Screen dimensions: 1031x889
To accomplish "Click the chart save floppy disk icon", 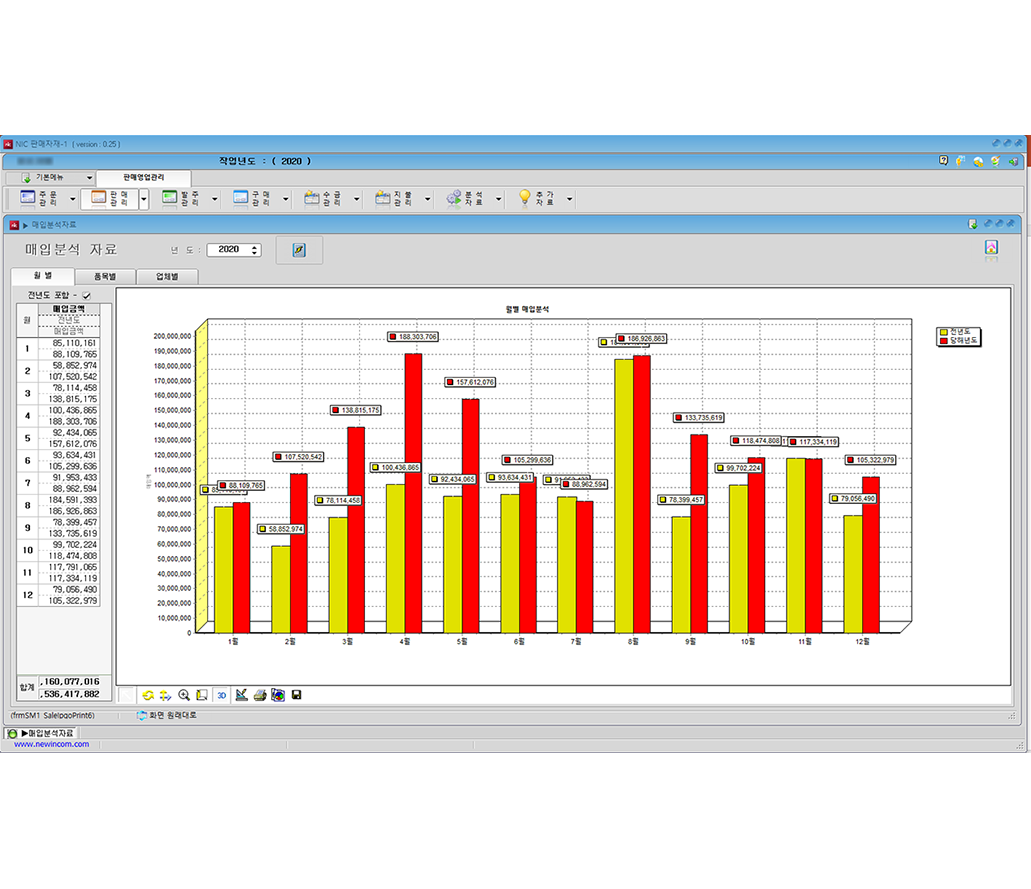I will coord(296,695).
